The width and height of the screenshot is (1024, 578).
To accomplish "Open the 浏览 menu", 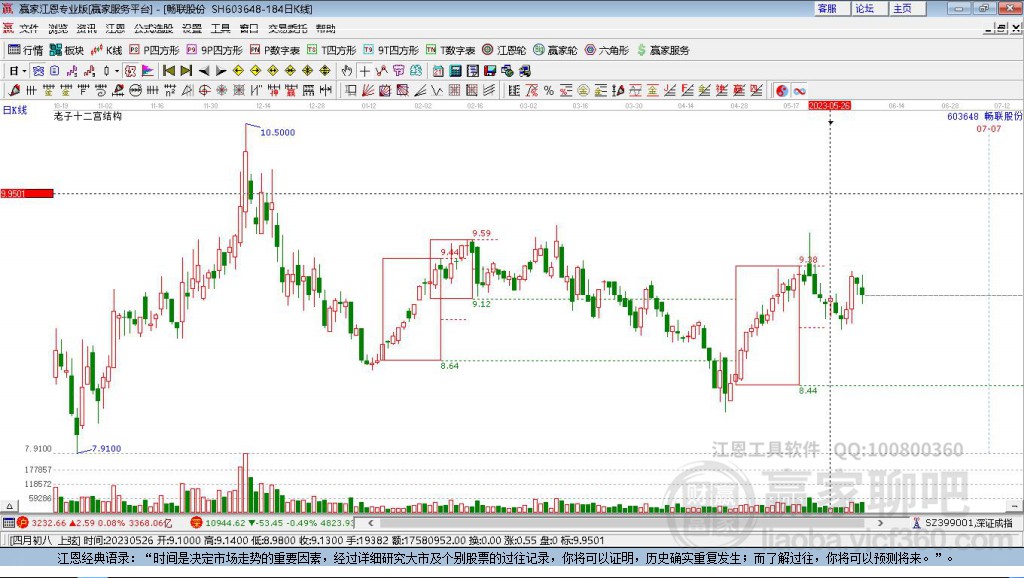I will (57, 28).
